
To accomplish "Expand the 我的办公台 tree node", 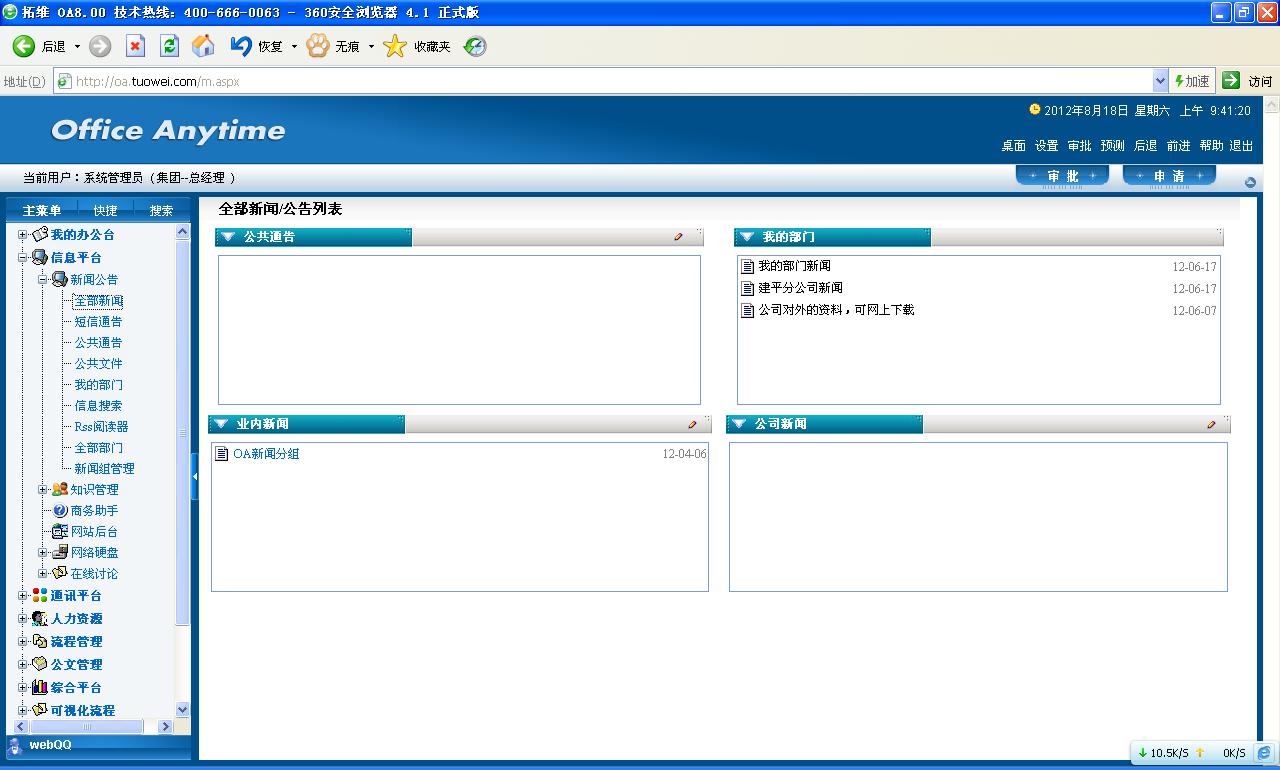I will tap(23, 235).
